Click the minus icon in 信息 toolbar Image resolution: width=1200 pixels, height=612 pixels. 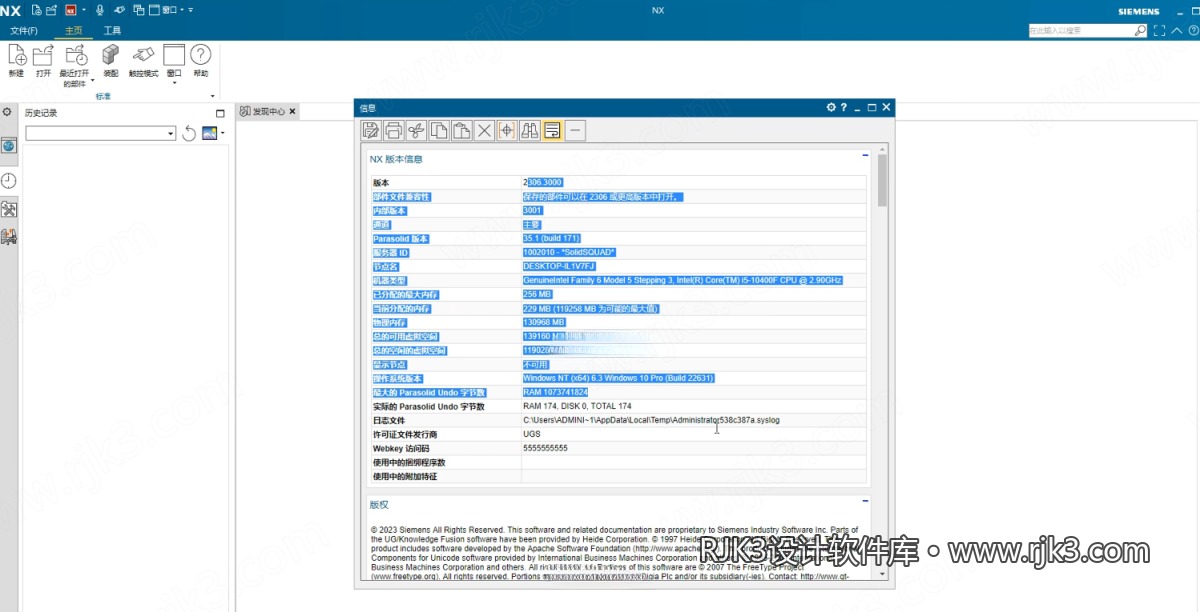(575, 130)
